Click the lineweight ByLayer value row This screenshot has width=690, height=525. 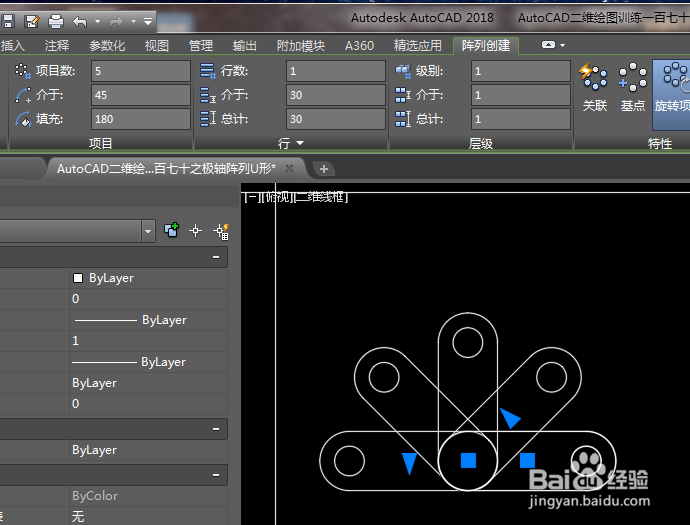[x=149, y=362]
